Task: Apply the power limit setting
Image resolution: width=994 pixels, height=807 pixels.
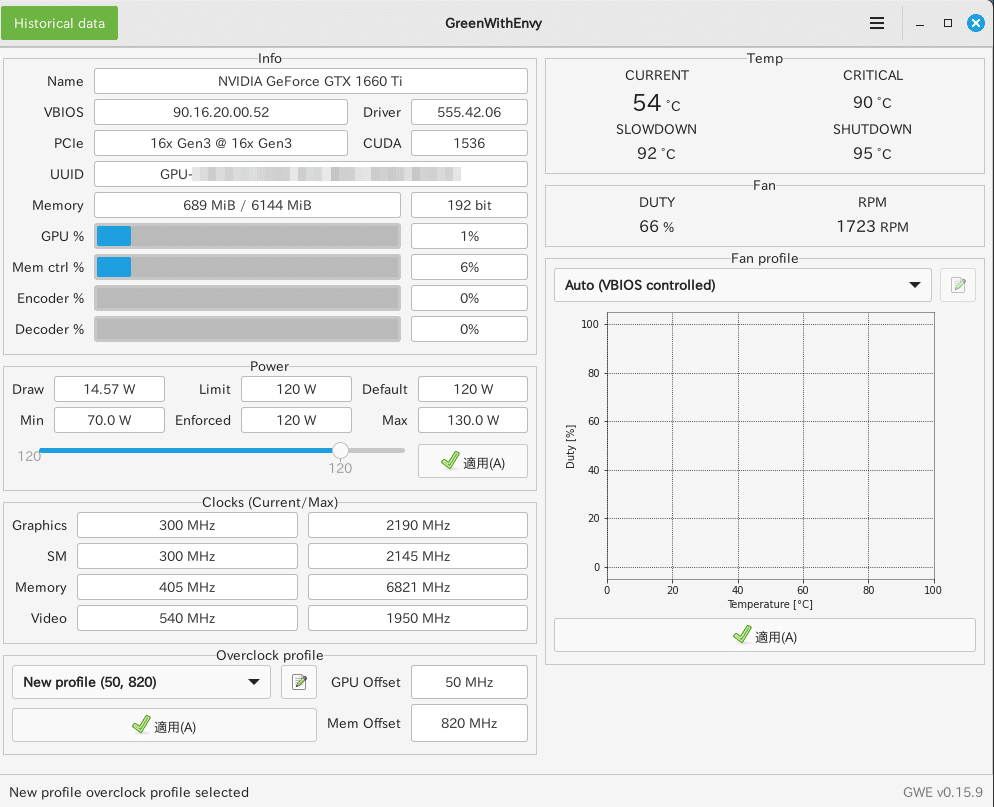Action: [473, 462]
